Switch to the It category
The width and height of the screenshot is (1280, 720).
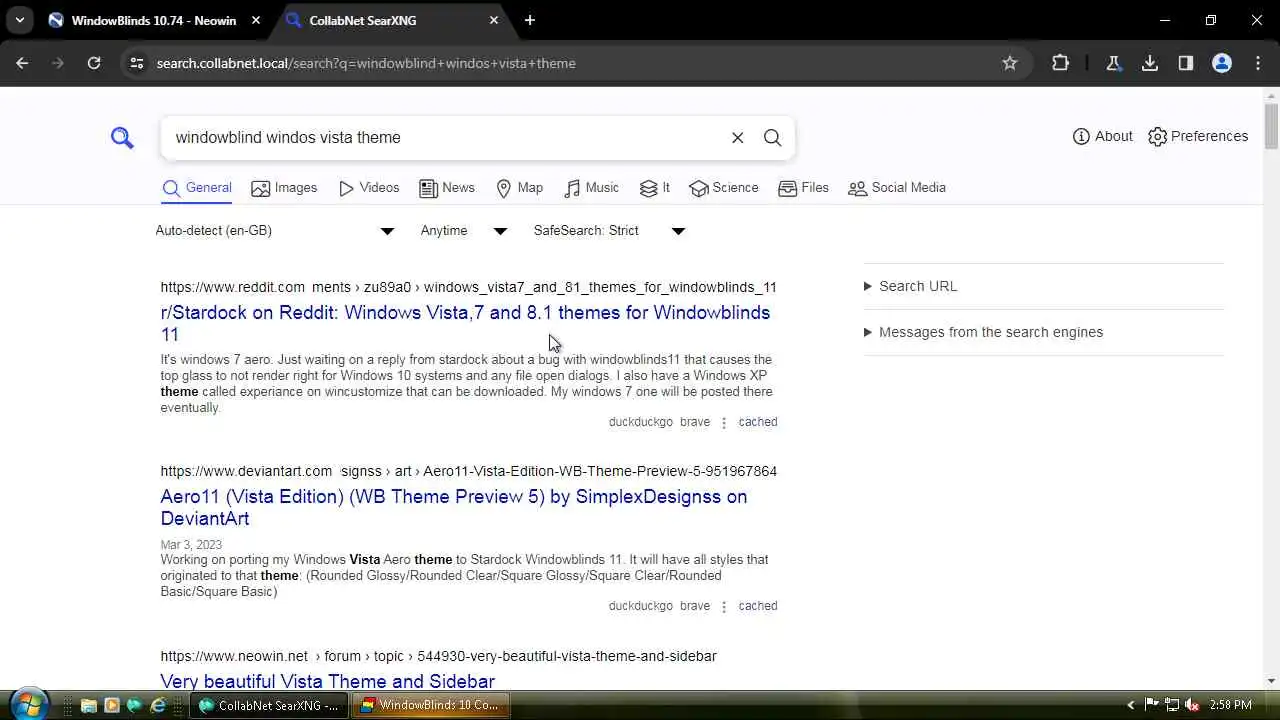tap(655, 188)
